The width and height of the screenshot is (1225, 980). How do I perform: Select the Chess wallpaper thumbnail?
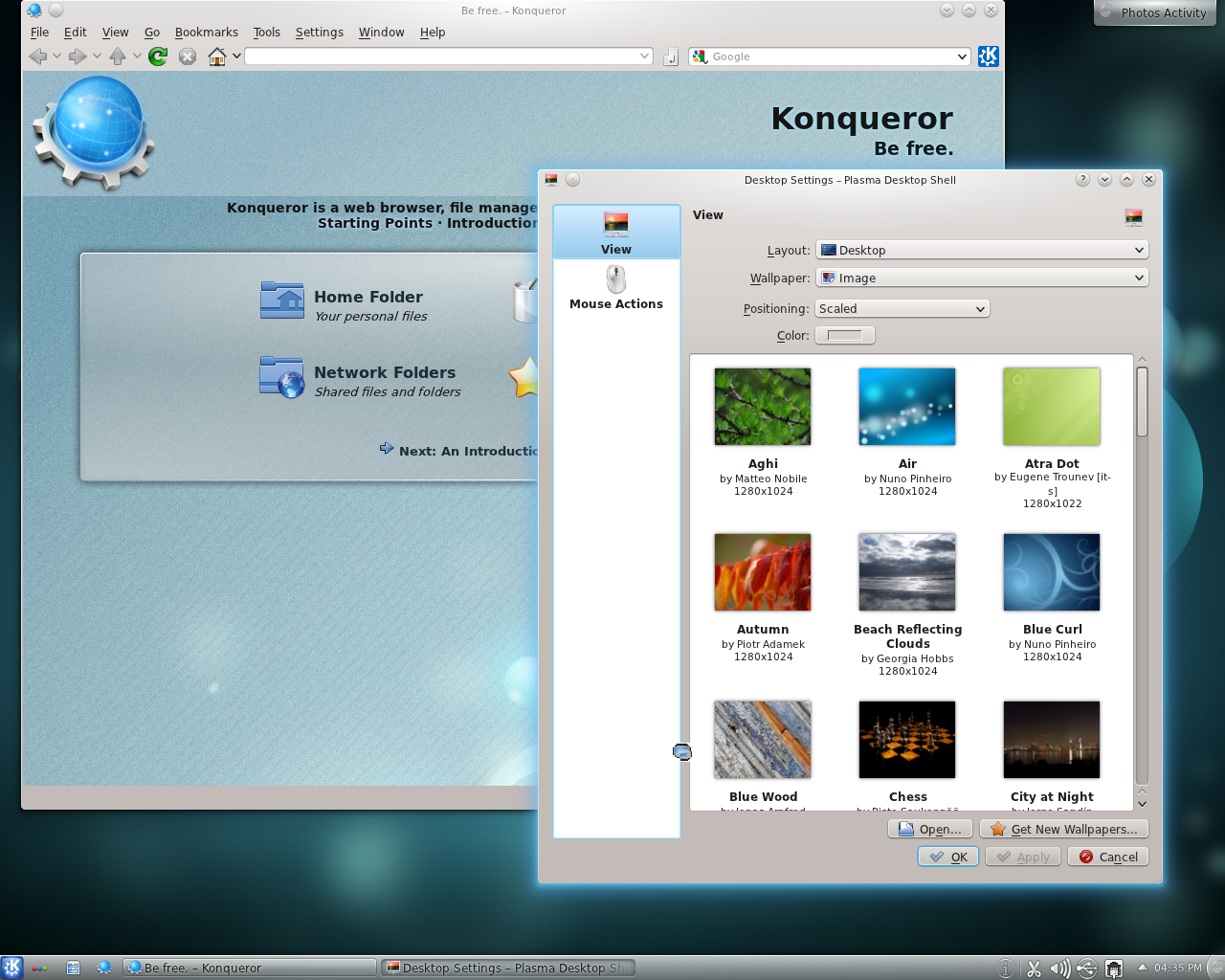[907, 740]
